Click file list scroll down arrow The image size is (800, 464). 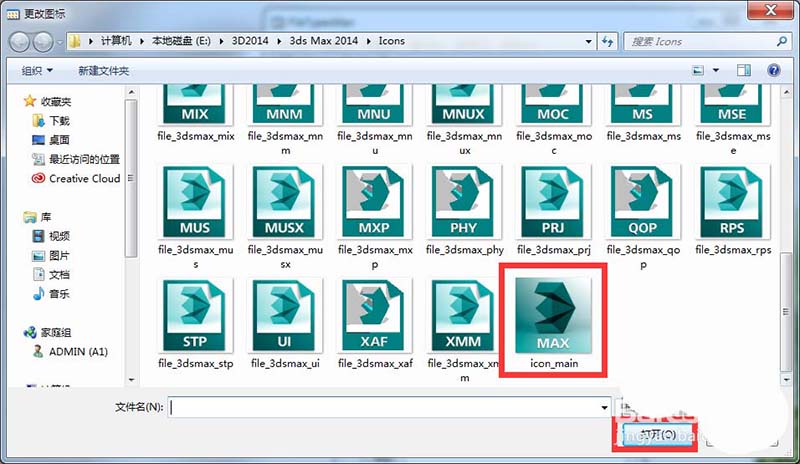coord(786,380)
